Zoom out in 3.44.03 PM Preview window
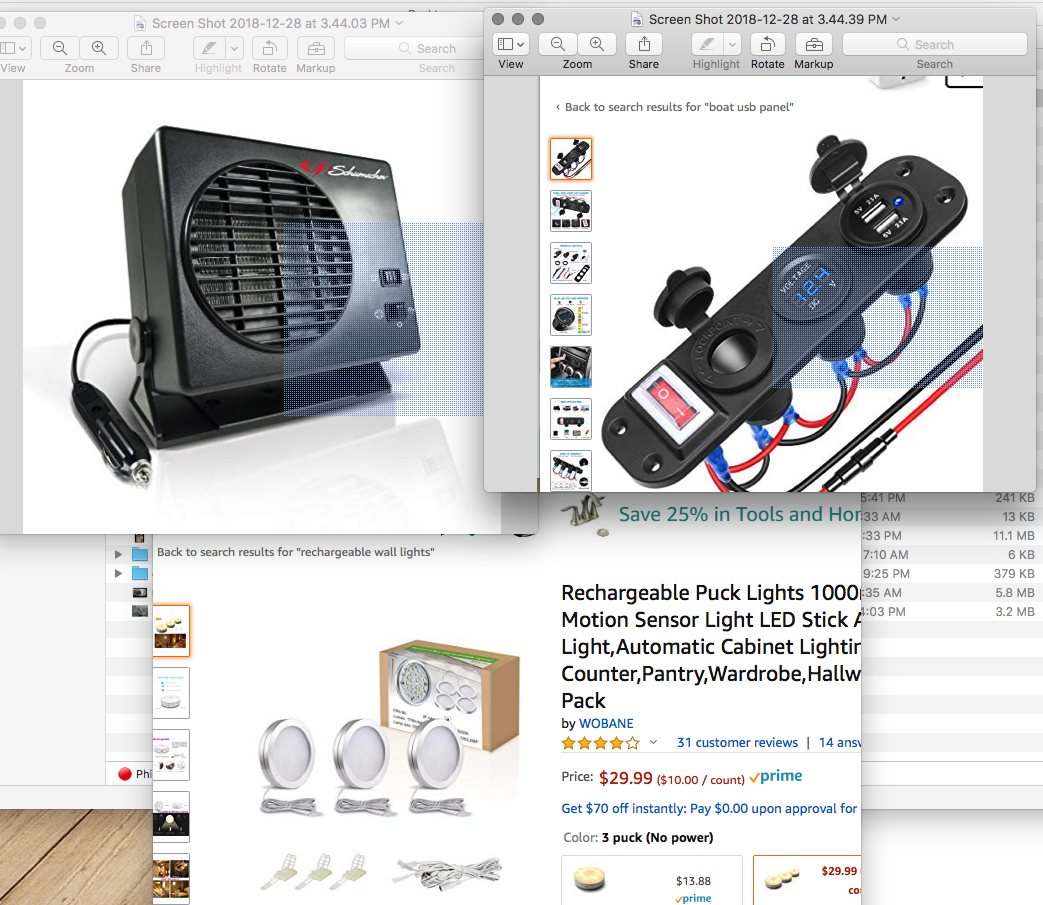1043x905 pixels. click(60, 49)
